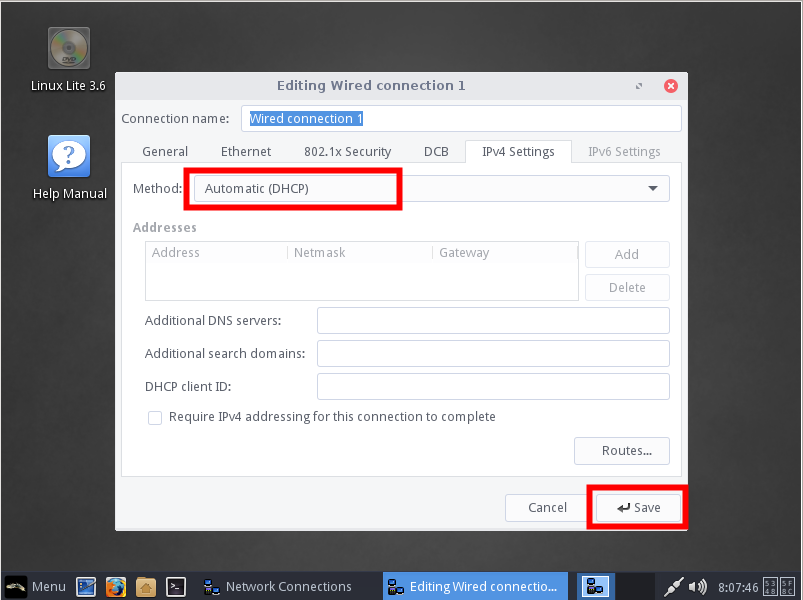
Task: Switch to the Ethernet tab
Action: tap(246, 152)
